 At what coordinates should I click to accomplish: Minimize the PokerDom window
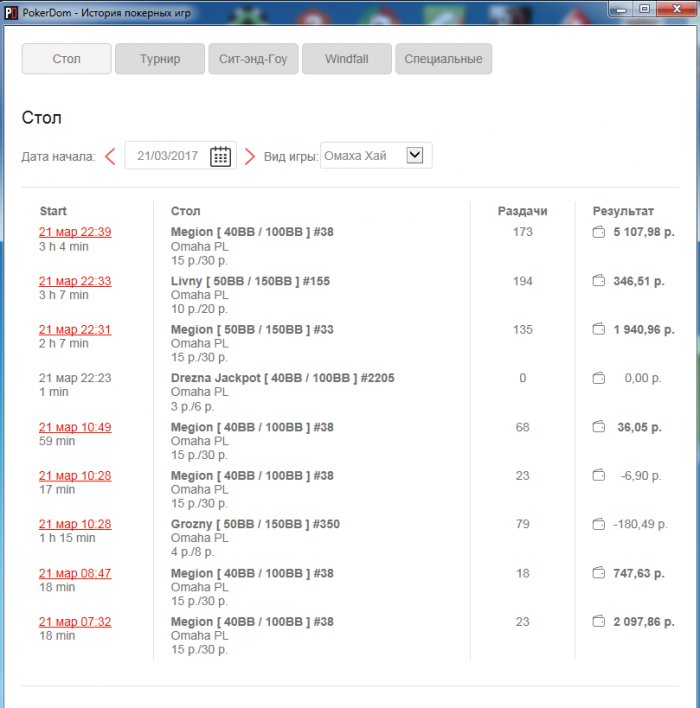[x=621, y=9]
